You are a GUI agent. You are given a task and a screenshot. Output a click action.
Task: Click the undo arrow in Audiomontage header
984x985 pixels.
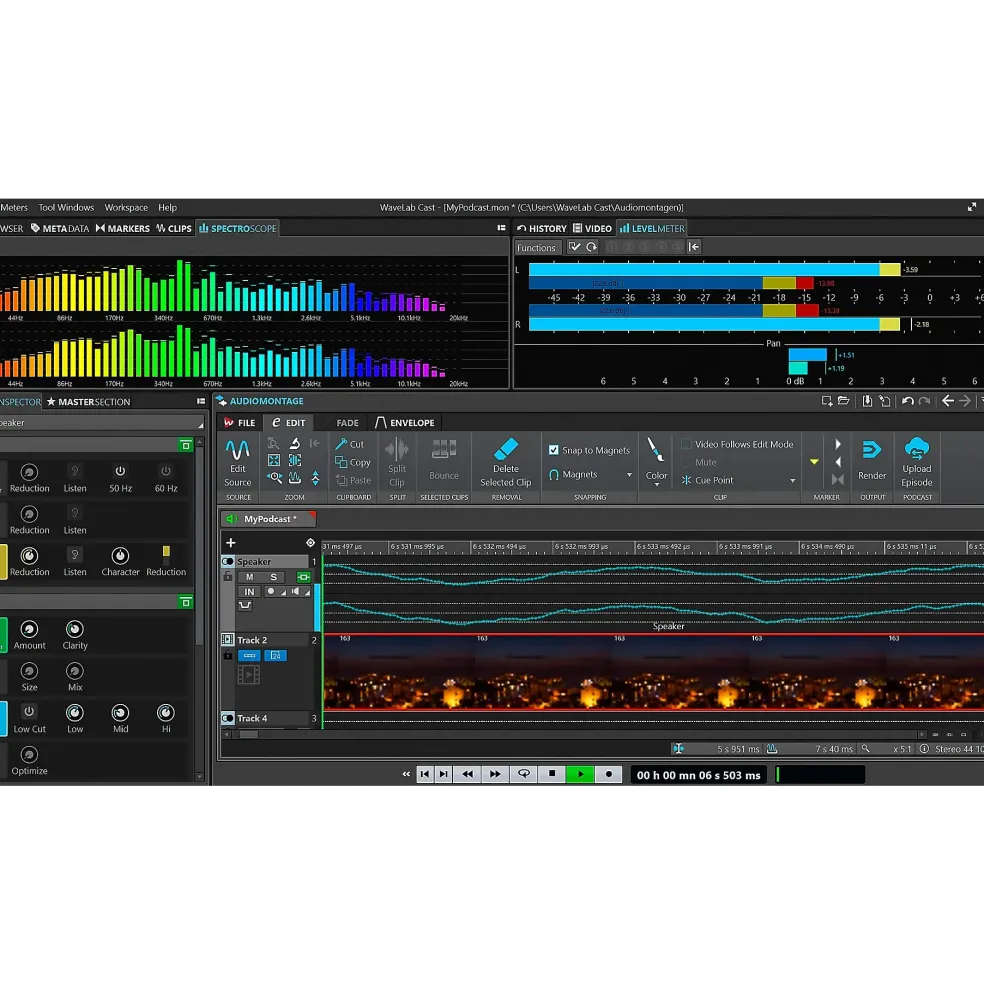pyautogui.click(x=907, y=401)
